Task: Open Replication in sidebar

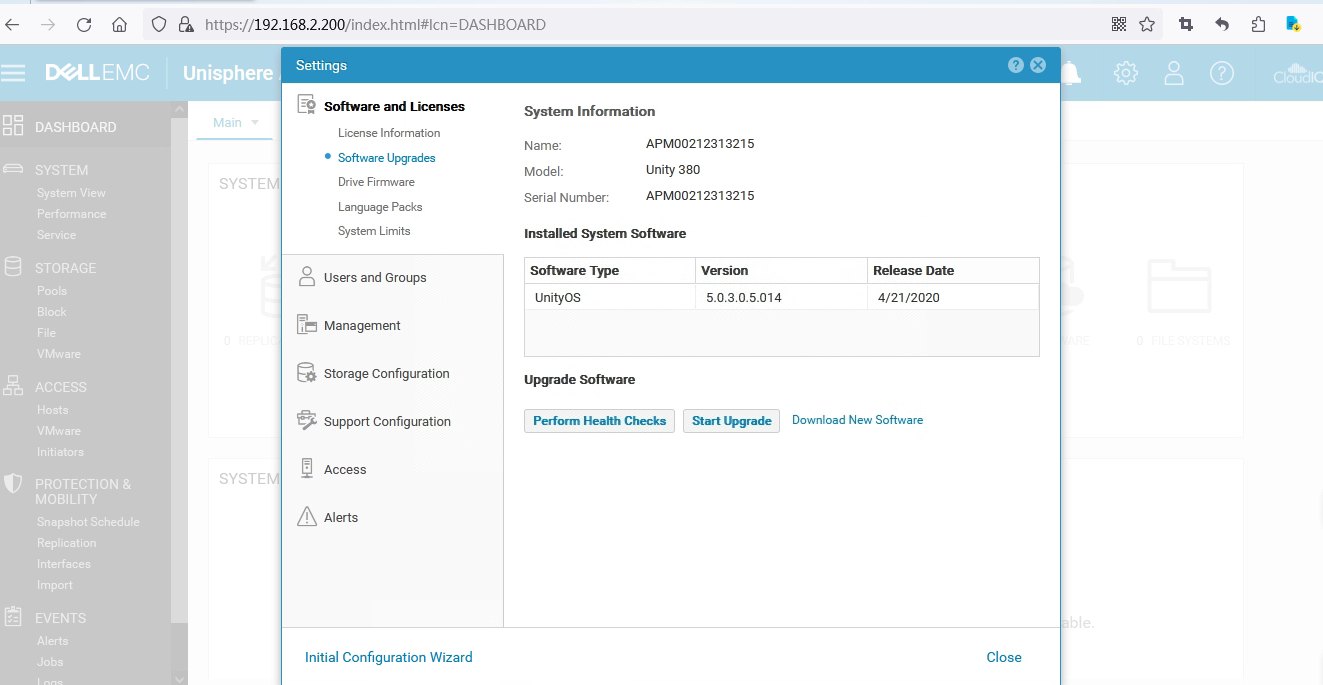Action: 66,543
